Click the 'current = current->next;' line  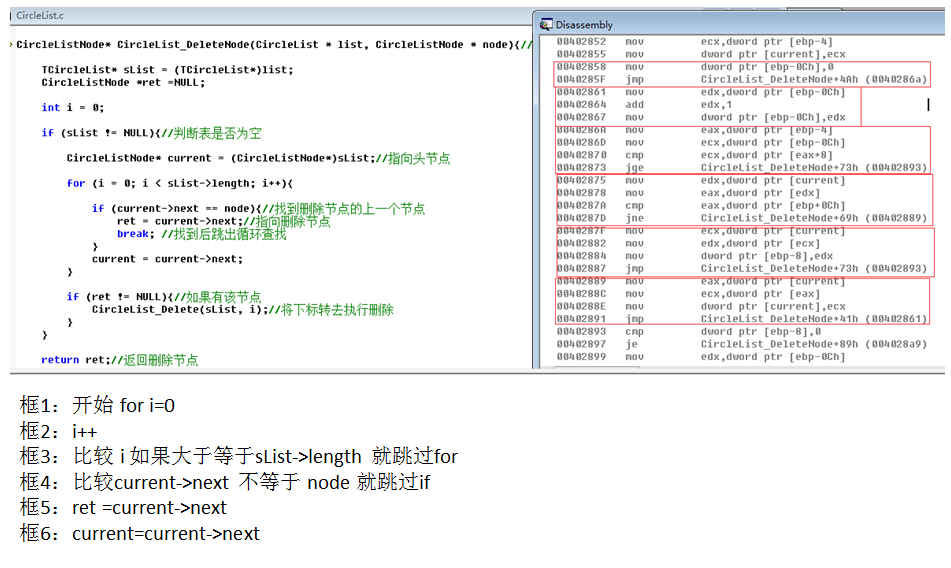167,259
